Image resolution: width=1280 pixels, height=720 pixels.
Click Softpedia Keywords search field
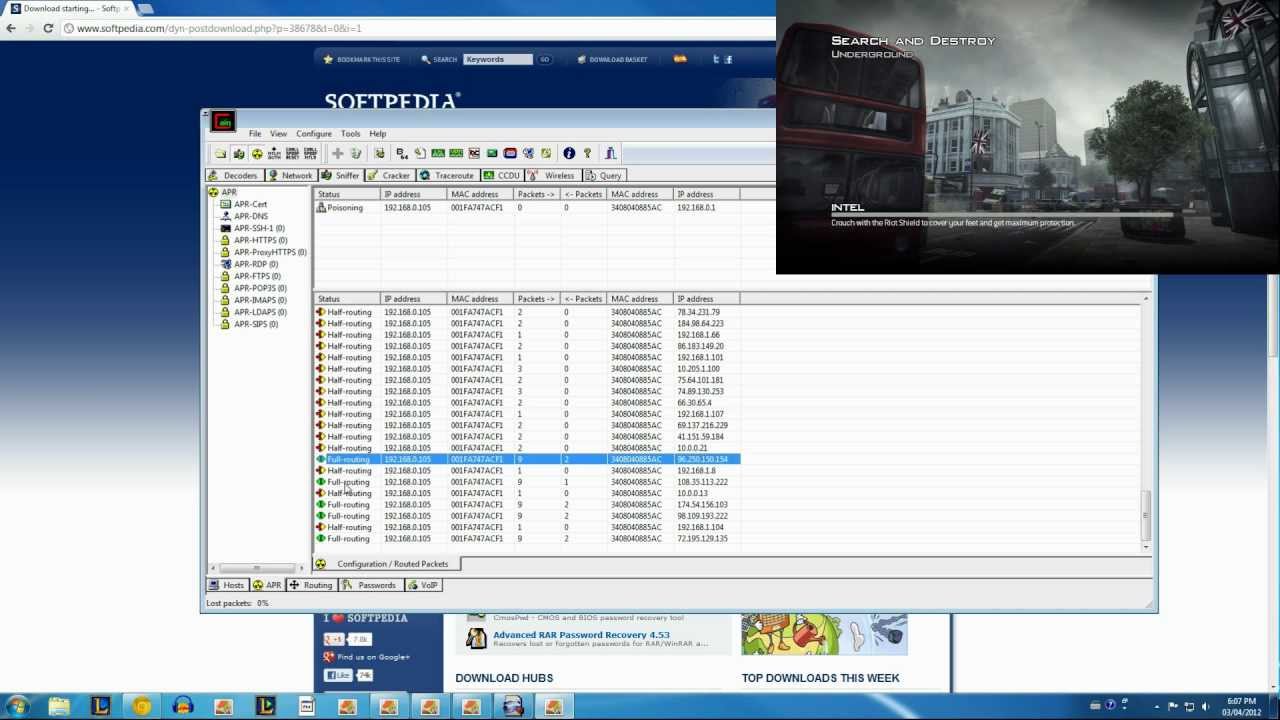tap(498, 59)
